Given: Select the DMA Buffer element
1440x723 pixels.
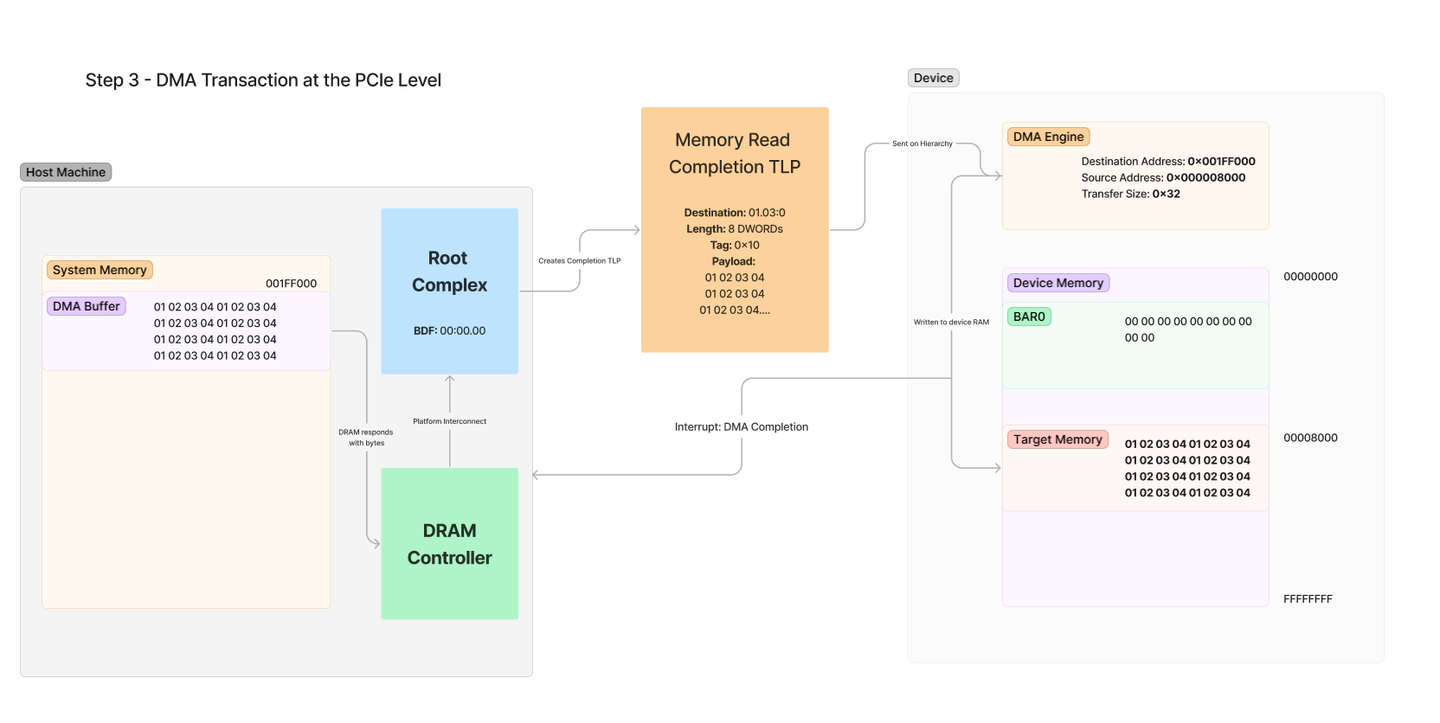Looking at the screenshot, I should pyautogui.click(x=86, y=305).
